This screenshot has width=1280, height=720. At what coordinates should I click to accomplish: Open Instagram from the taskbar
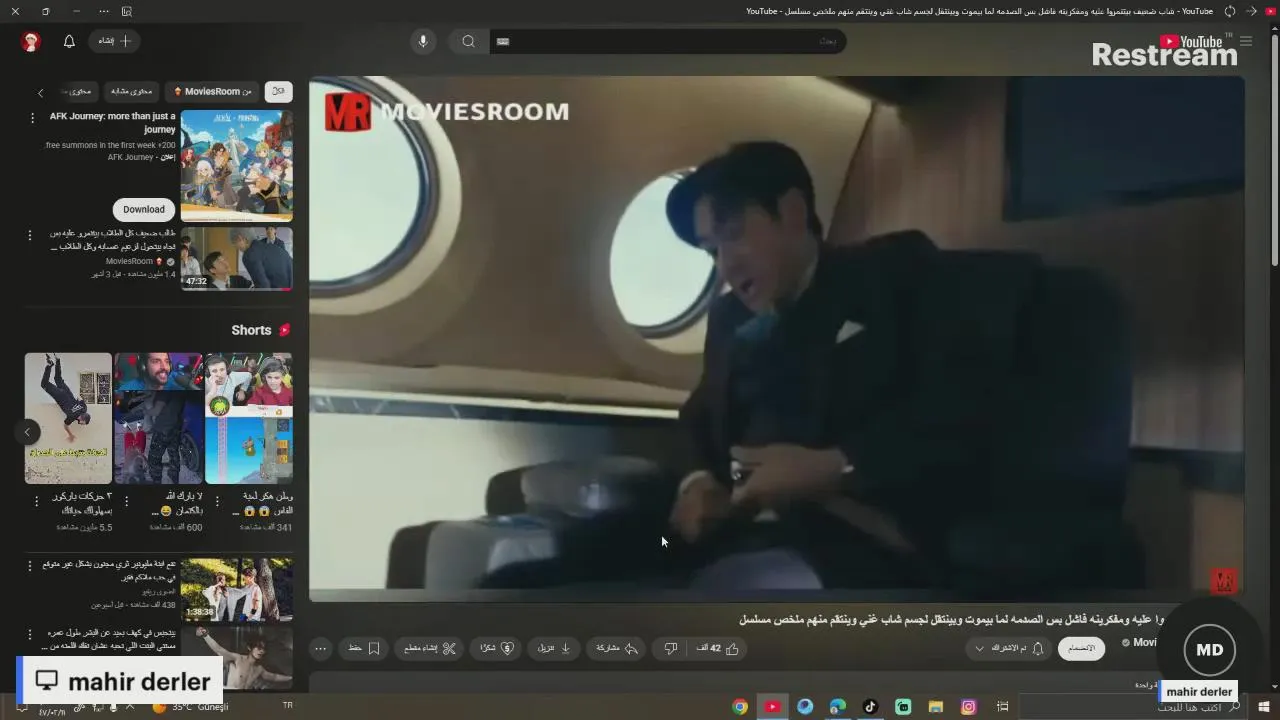(968, 707)
